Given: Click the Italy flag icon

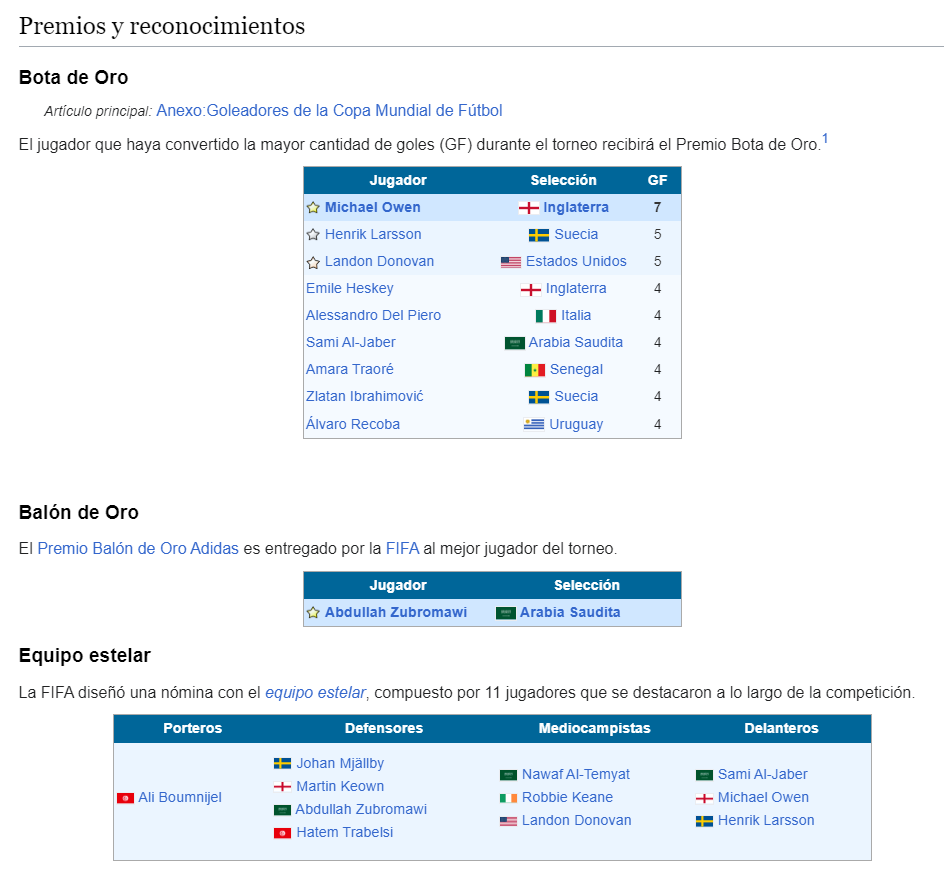Looking at the screenshot, I should pos(546,316).
